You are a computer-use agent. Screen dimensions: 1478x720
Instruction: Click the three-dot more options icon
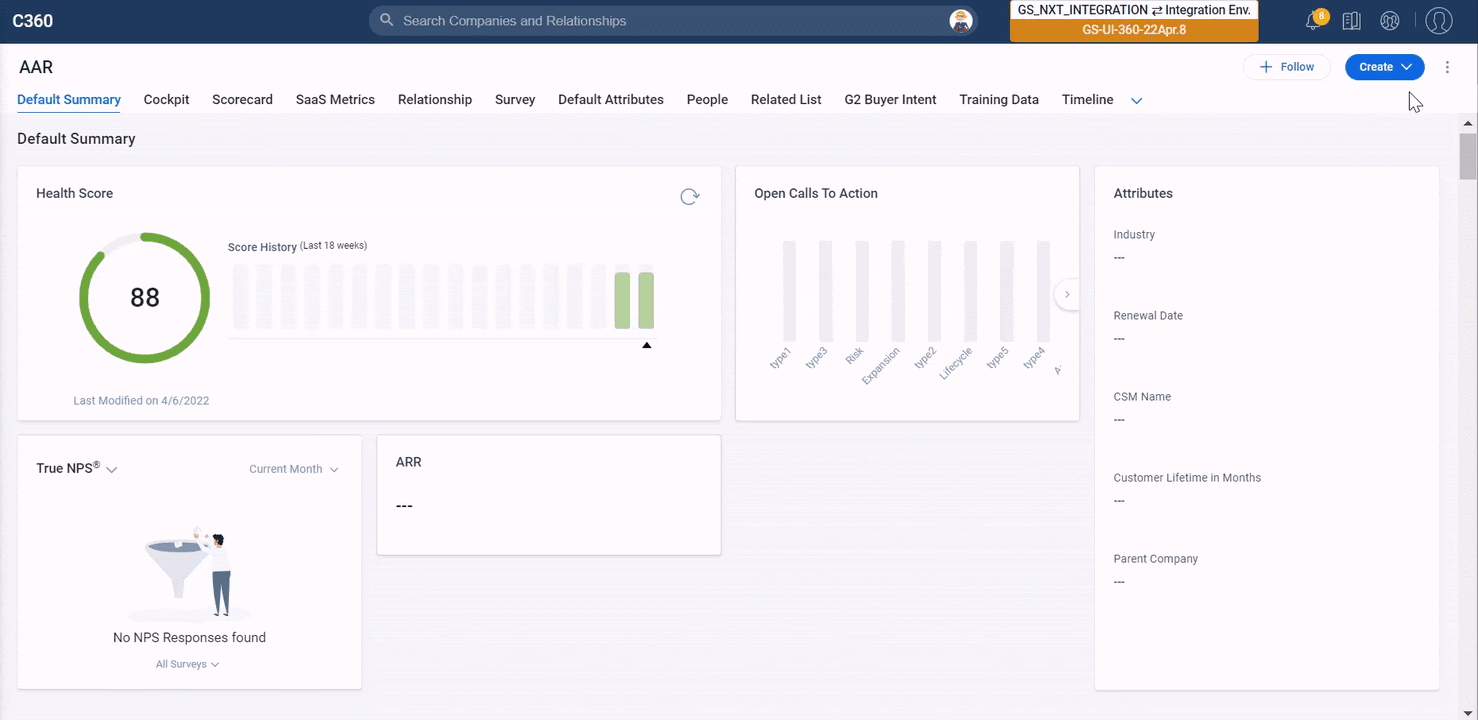coord(1447,67)
